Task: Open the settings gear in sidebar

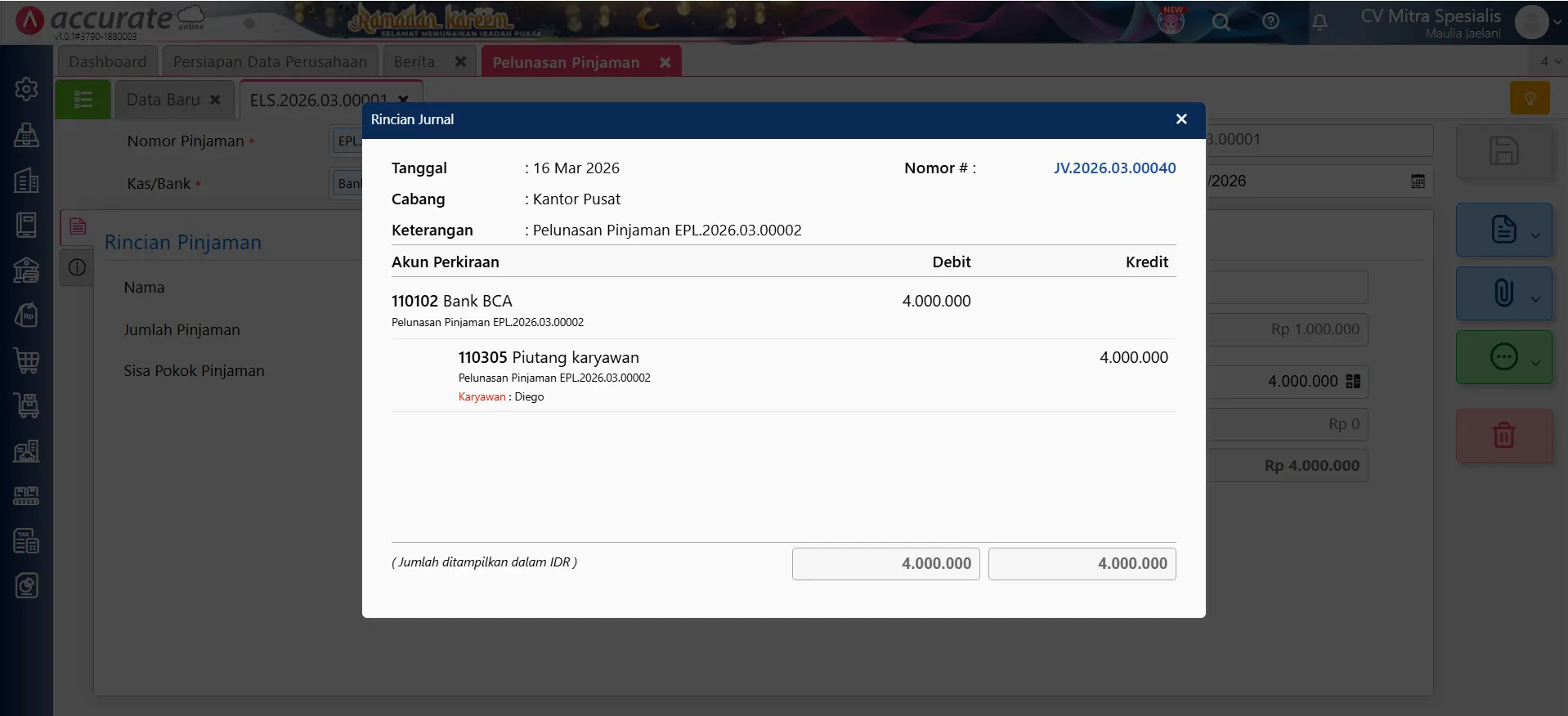Action: coord(26,89)
